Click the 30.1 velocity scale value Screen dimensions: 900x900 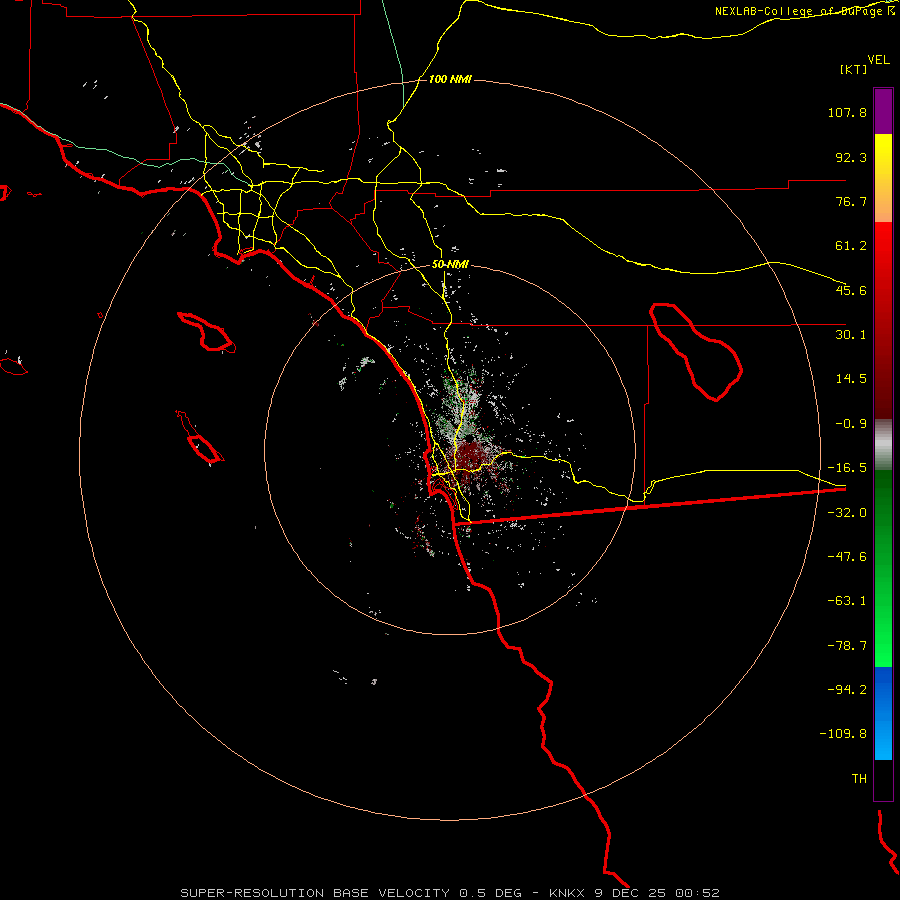[851, 335]
